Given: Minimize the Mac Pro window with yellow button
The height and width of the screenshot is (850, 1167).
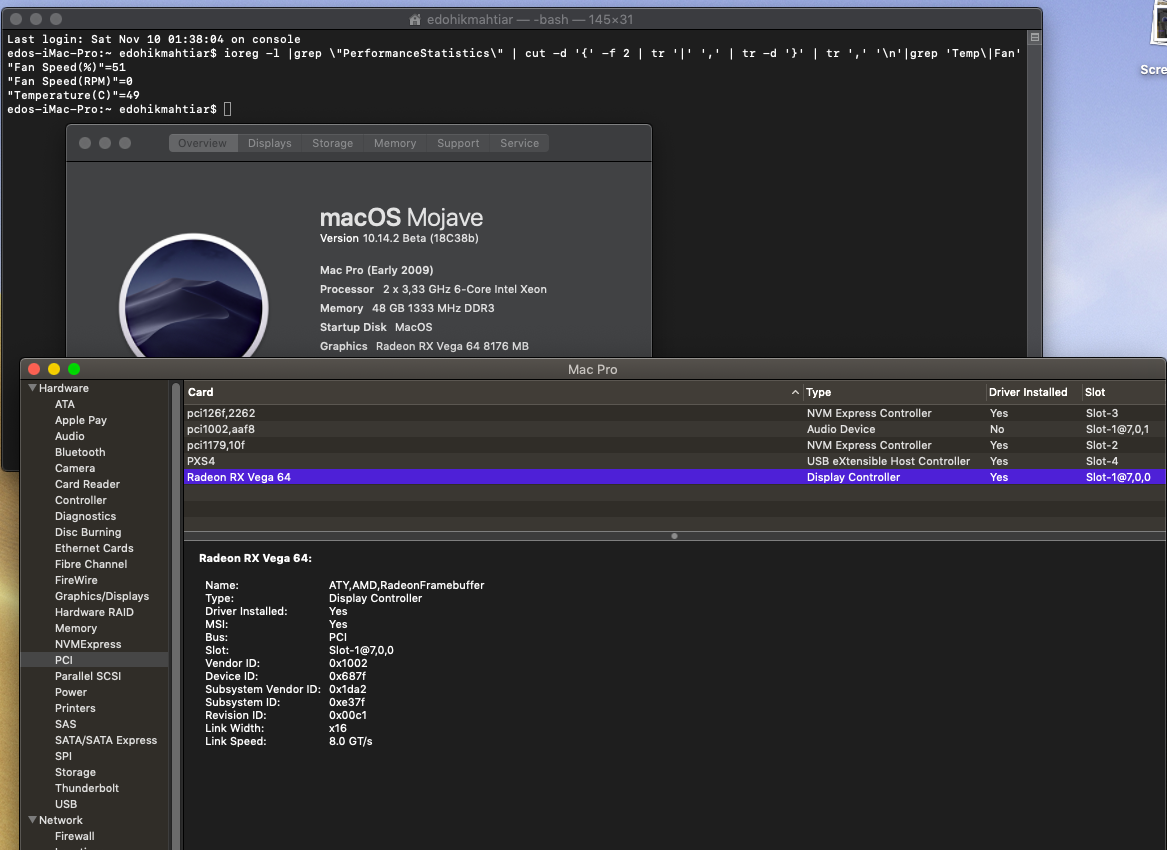Looking at the screenshot, I should pyautogui.click(x=54, y=369).
